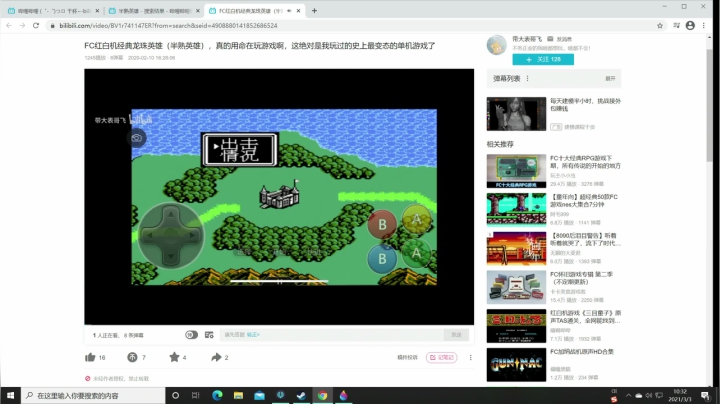
Task: Follow the uploader with 关注 button
Action: coord(543,59)
